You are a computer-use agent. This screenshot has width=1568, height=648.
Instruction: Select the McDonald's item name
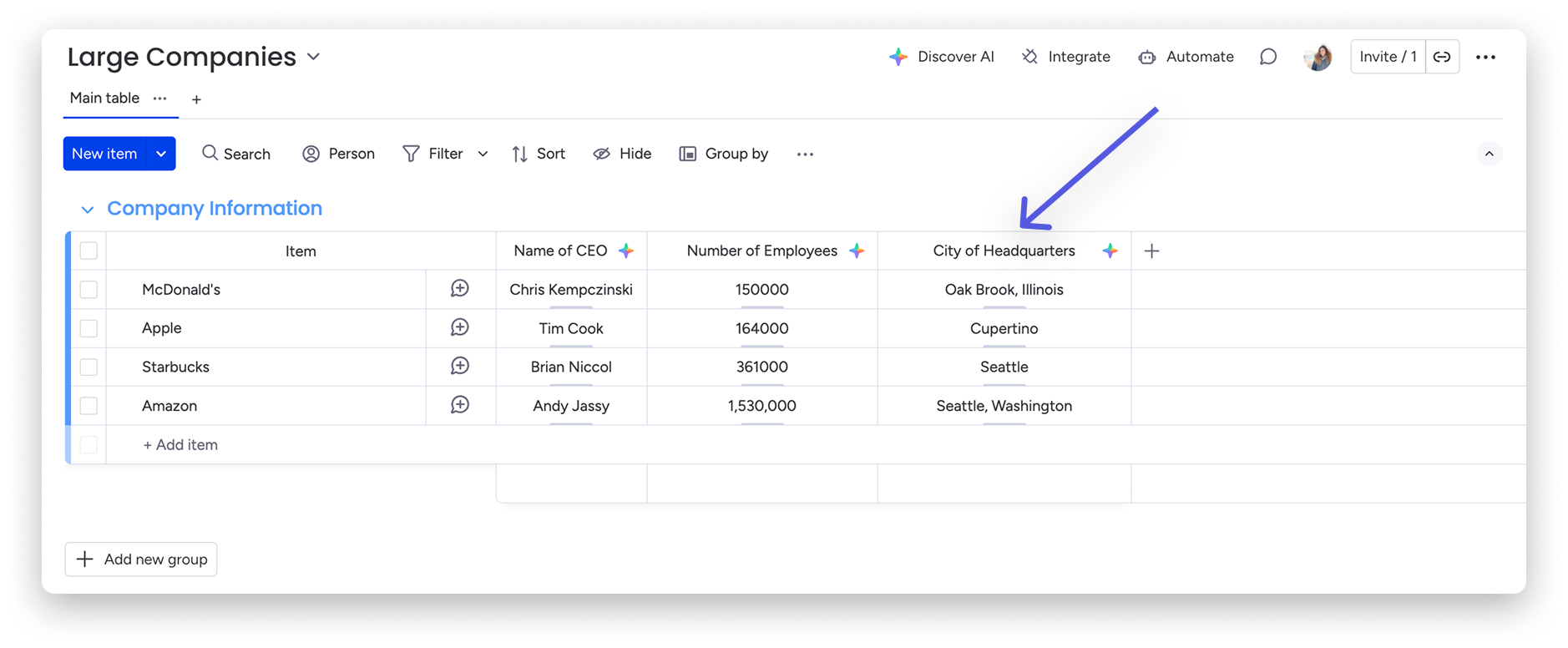tap(181, 289)
